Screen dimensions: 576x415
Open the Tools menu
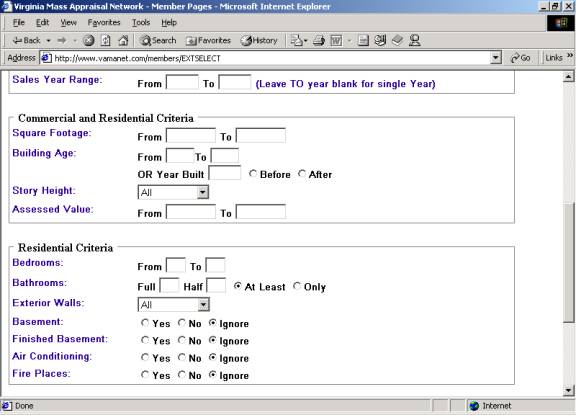tap(141, 22)
